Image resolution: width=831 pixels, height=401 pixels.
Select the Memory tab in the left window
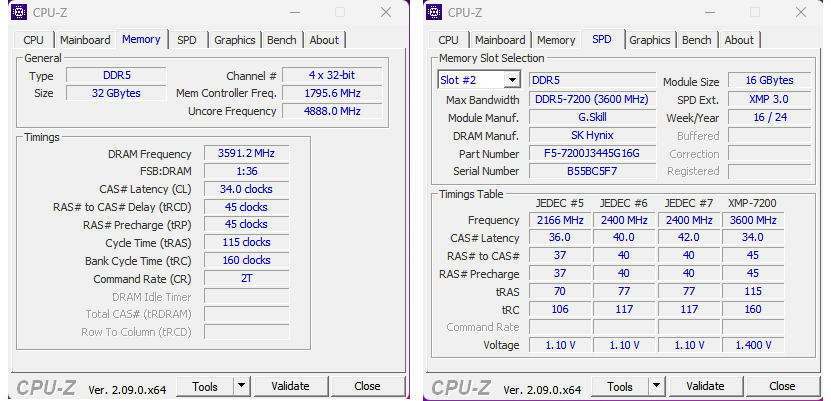[x=141, y=39]
